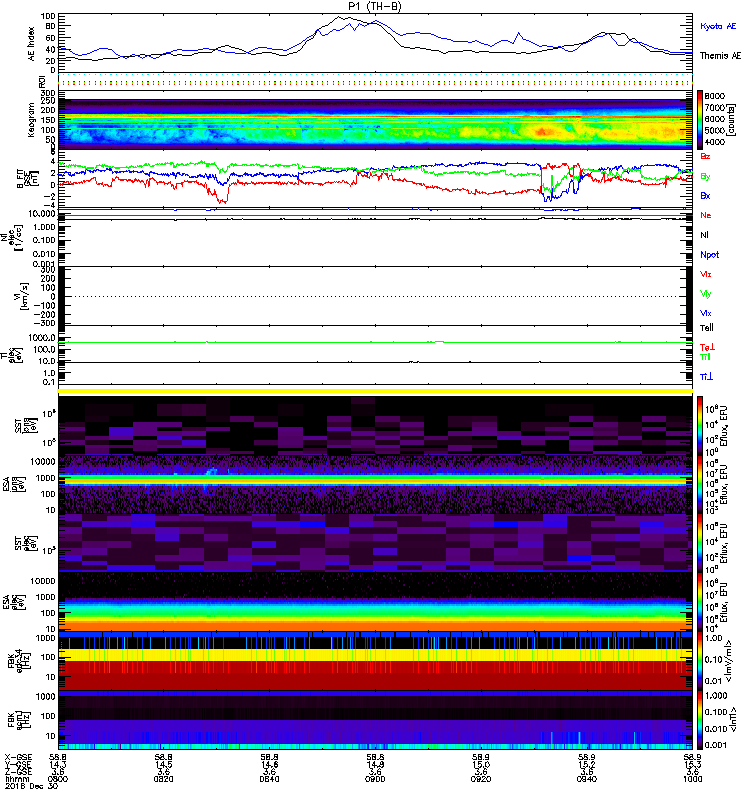Click the yellow horizontal bar above the SST ions panel
Image resolution: width=750 pixels, height=800 pixels.
click(x=375, y=391)
